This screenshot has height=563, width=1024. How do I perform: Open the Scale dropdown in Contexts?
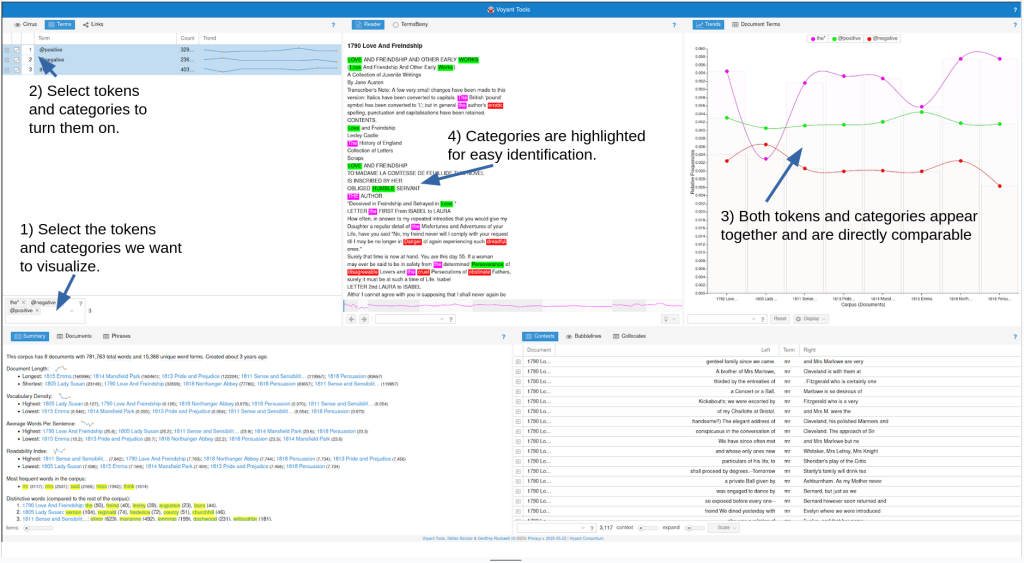(x=724, y=528)
